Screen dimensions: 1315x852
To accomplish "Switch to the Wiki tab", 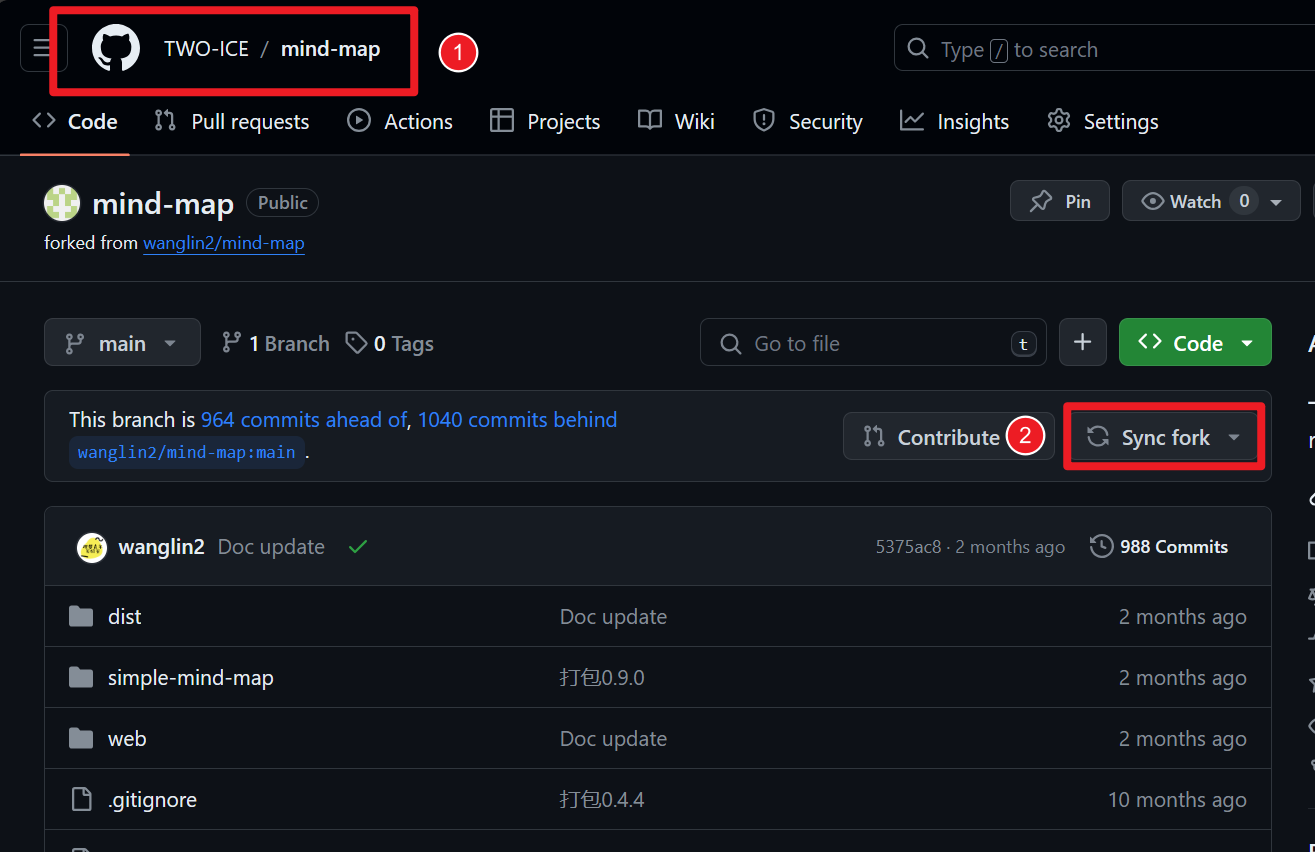I will coord(676,121).
